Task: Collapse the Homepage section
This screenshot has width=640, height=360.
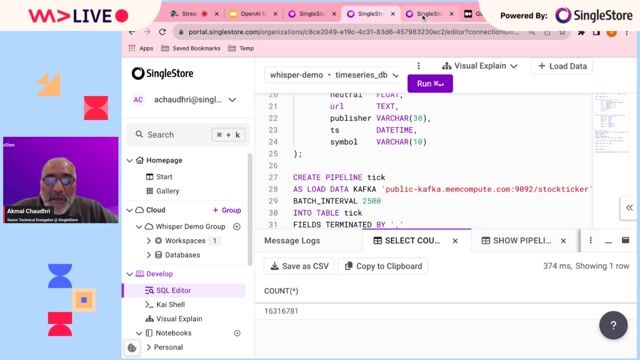Action: pyautogui.click(x=130, y=160)
